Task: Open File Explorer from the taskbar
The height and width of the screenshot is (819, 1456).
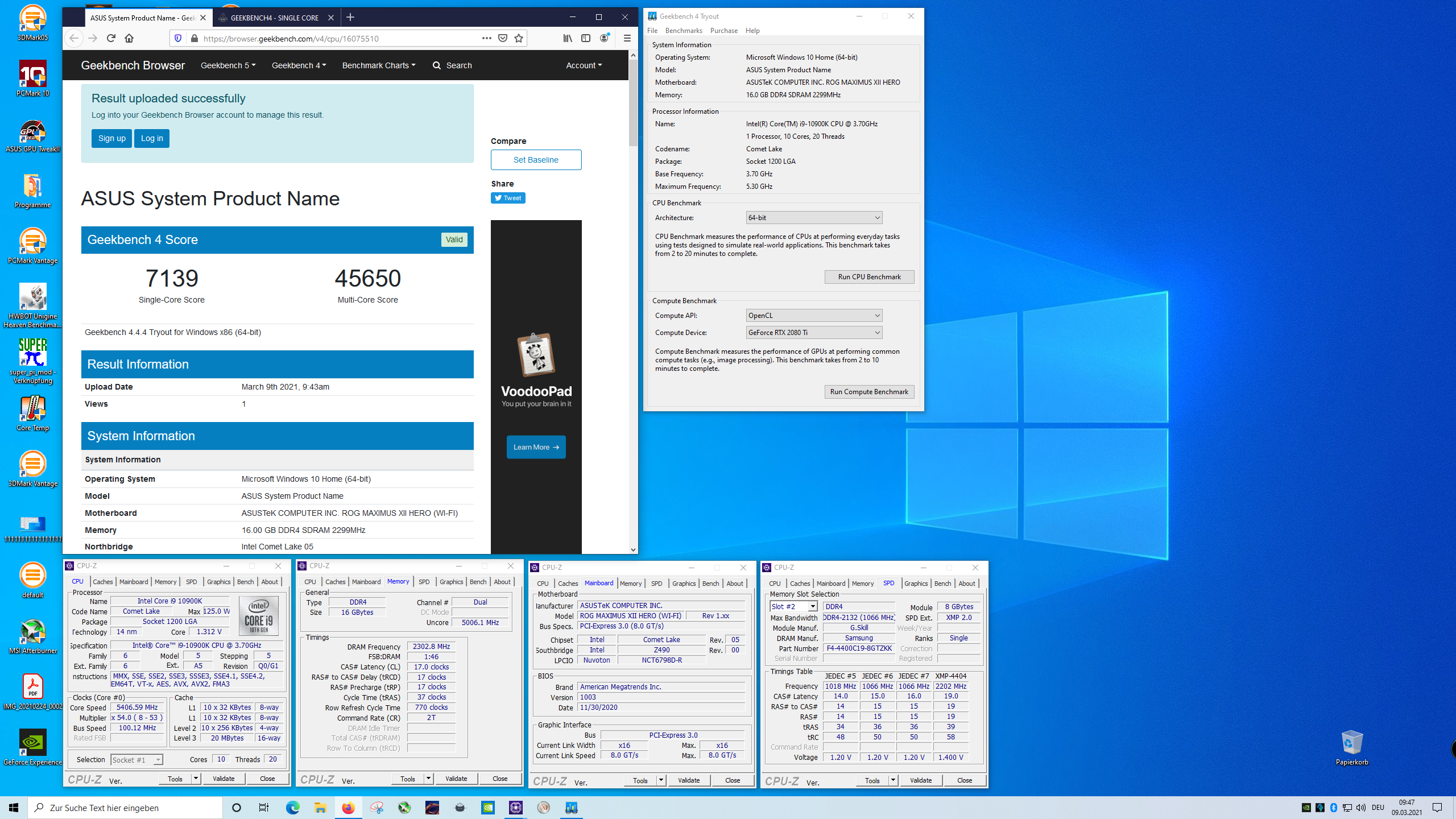Action: pyautogui.click(x=320, y=808)
